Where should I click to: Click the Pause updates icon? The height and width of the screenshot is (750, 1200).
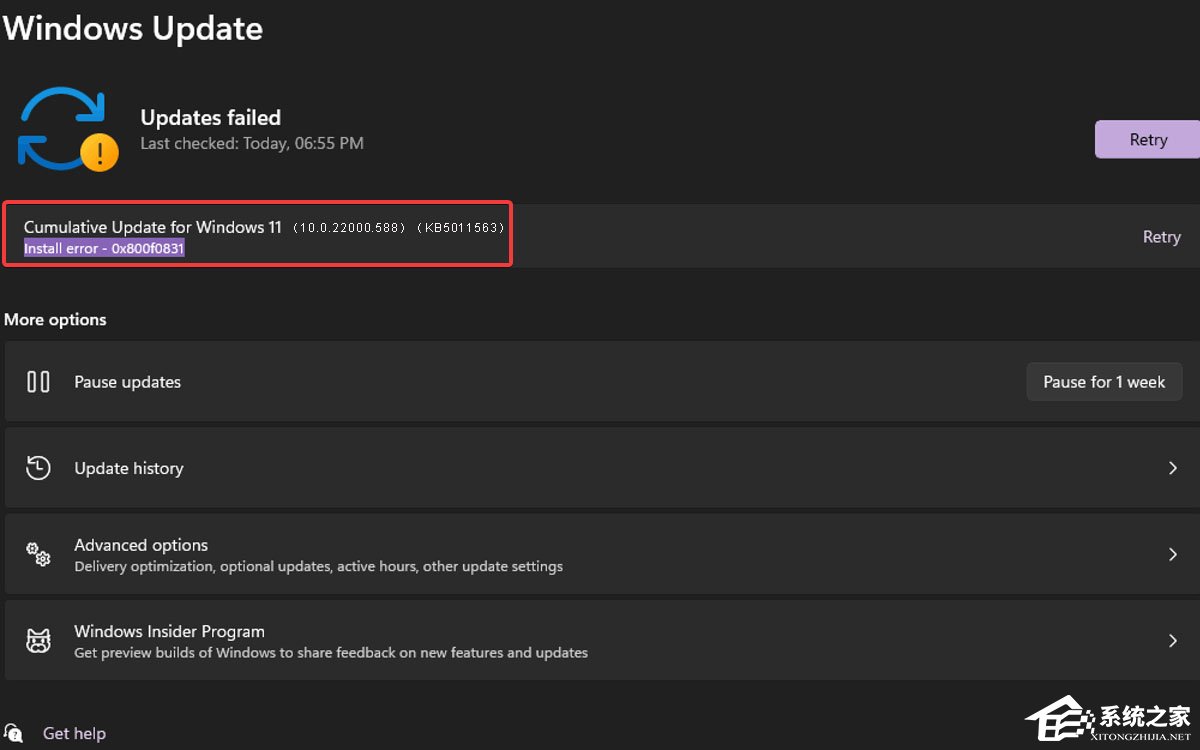[x=38, y=382]
